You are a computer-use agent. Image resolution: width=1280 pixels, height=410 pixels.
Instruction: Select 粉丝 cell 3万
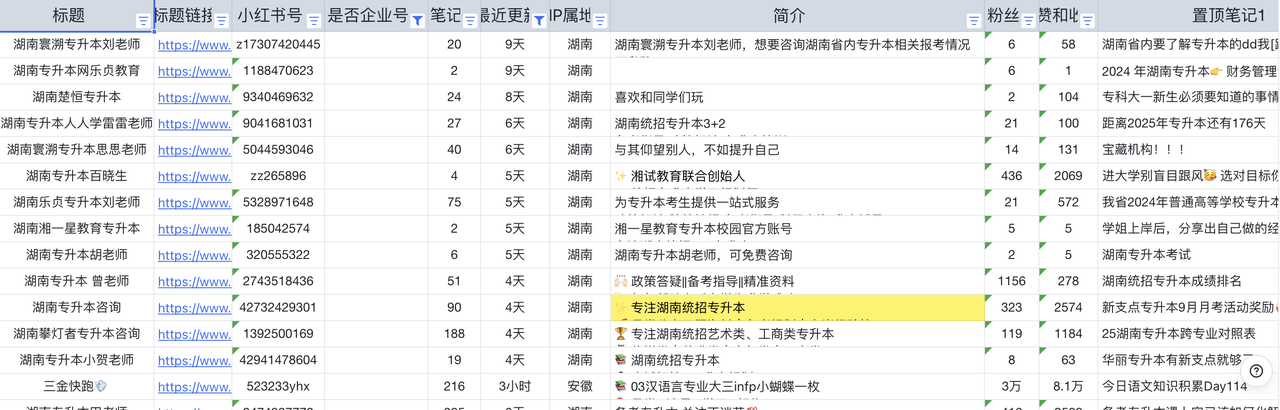pos(1012,386)
